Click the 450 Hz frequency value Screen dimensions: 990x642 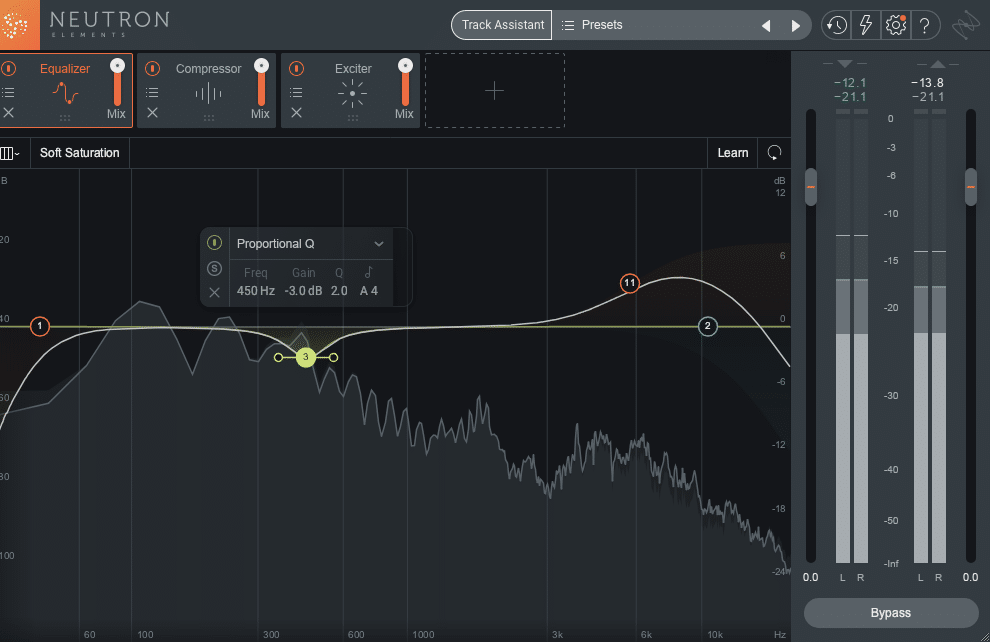point(256,291)
